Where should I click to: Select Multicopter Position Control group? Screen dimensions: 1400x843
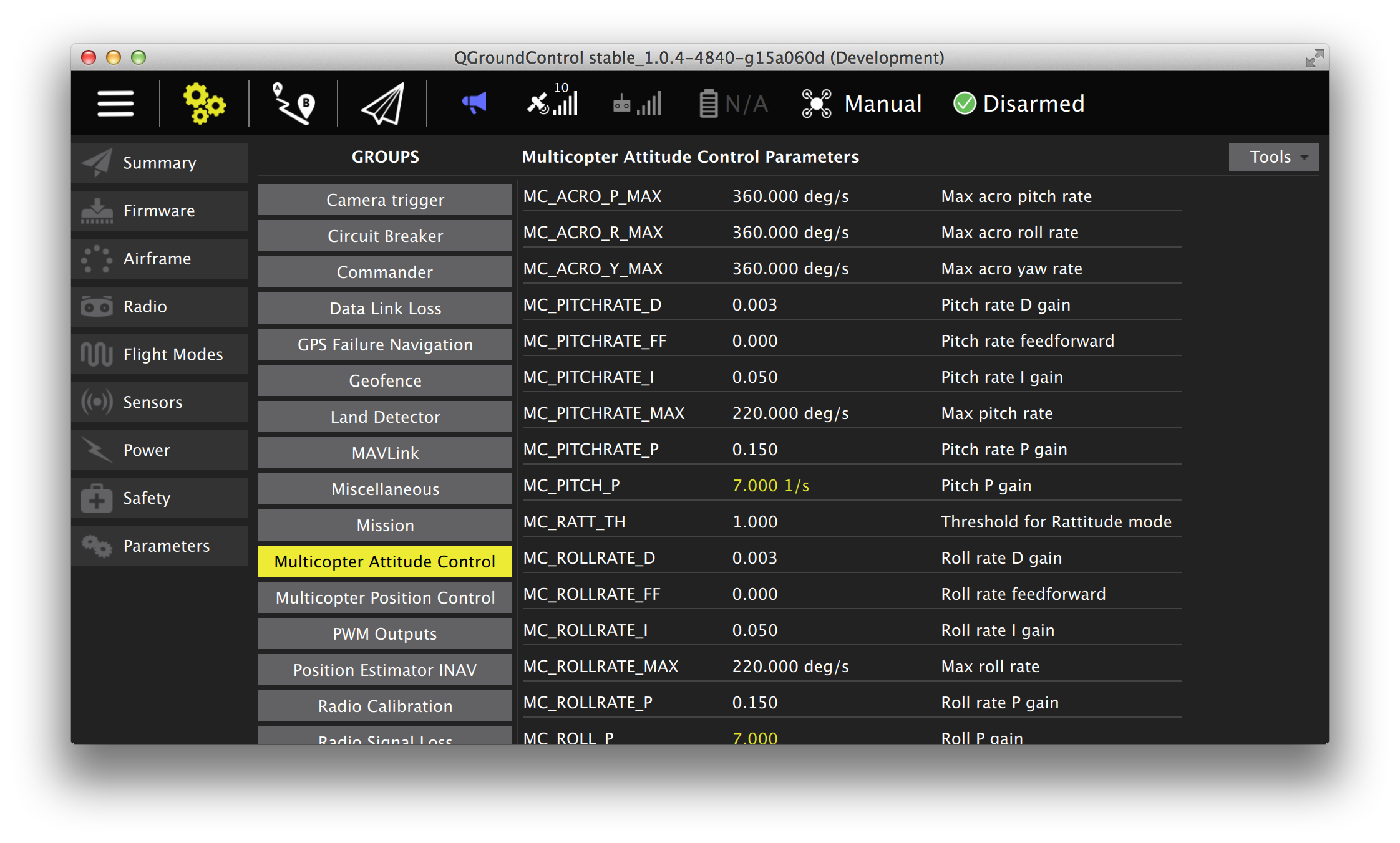coord(385,598)
